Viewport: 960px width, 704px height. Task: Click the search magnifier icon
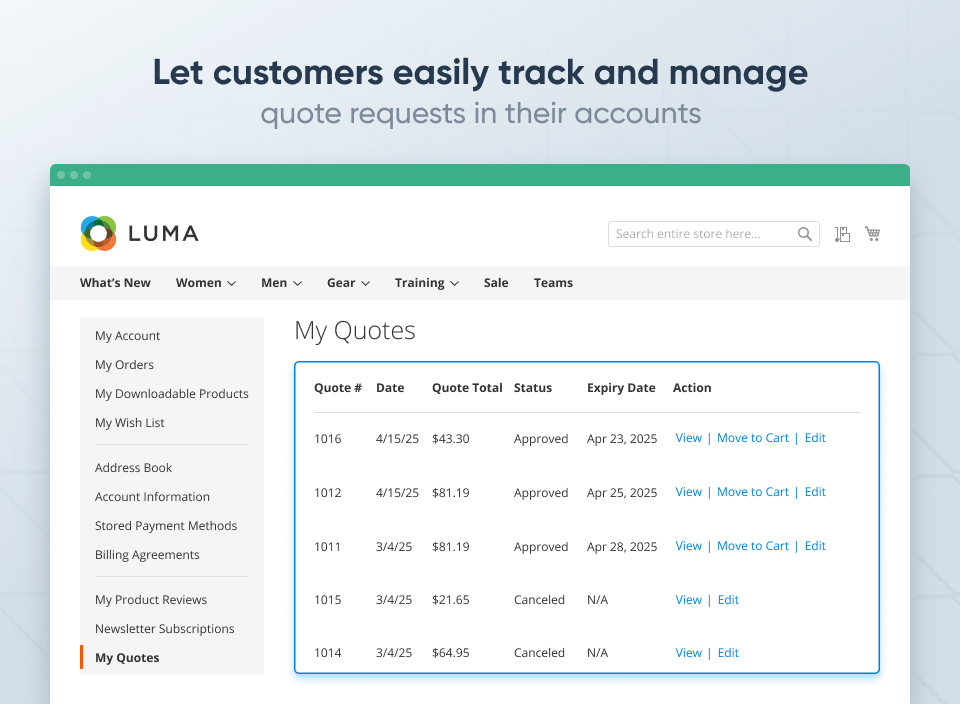coord(805,234)
